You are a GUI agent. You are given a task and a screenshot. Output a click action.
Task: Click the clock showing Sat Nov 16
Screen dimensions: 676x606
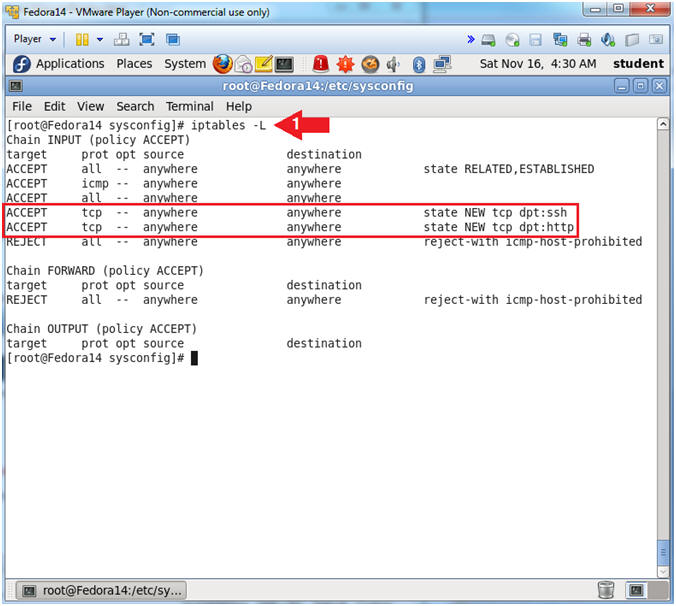[x=538, y=64]
